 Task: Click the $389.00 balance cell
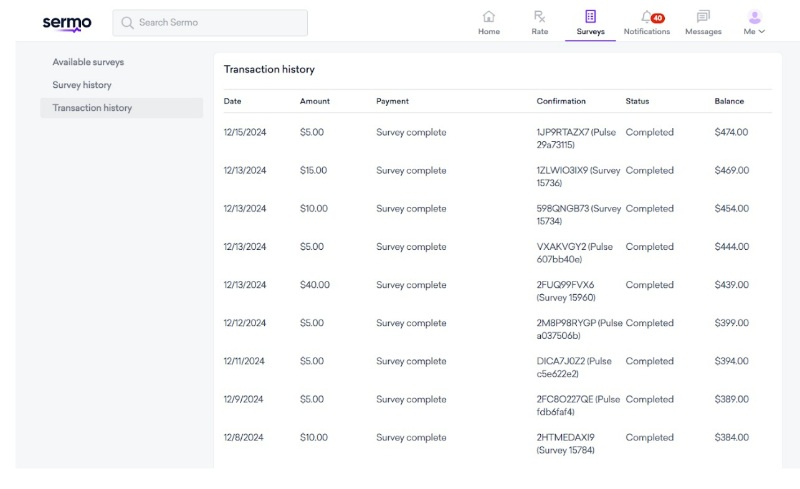coord(732,399)
